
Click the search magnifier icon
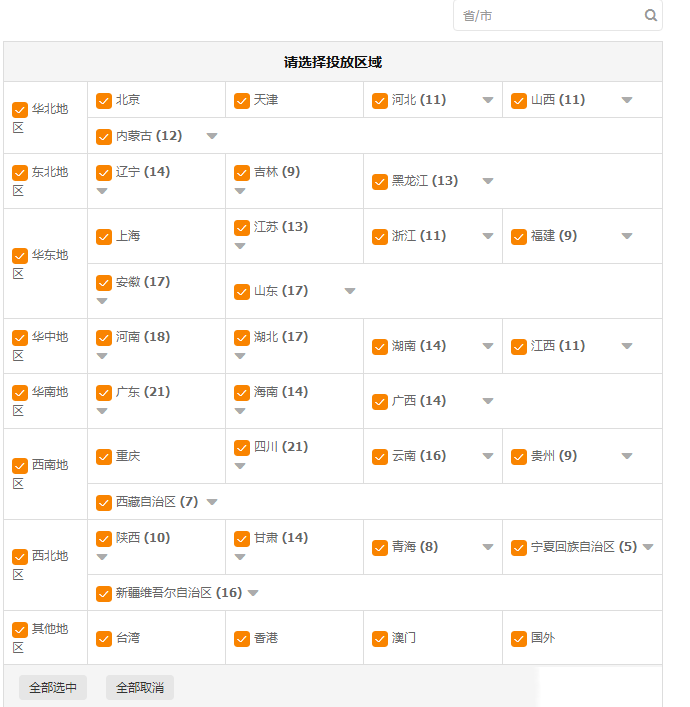[x=651, y=16]
